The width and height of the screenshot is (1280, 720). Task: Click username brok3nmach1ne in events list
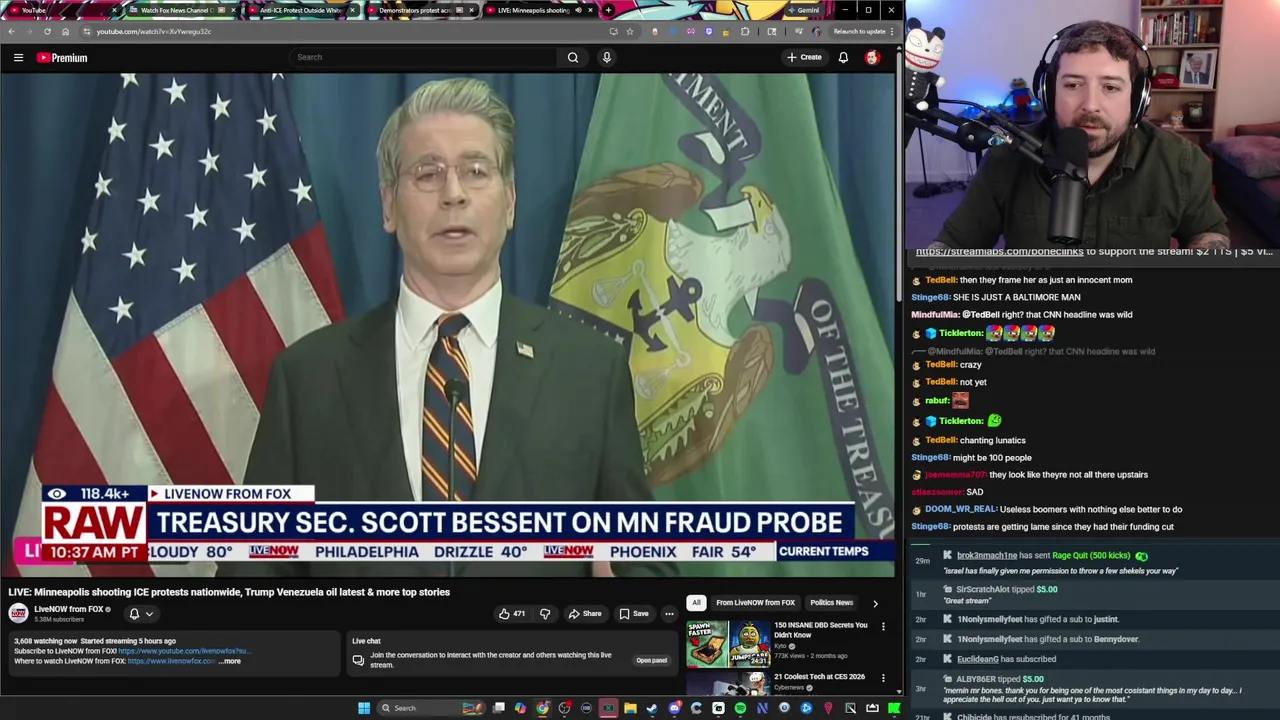click(987, 555)
